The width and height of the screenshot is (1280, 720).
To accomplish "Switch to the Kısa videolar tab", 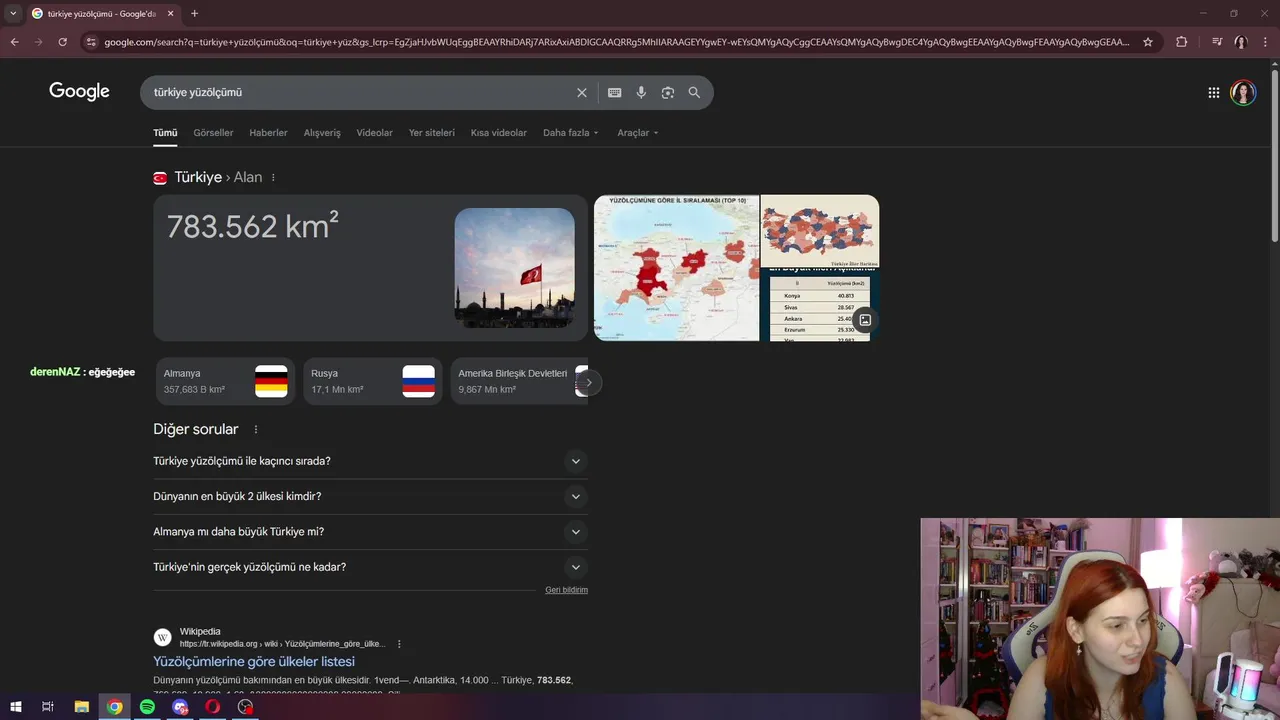I will click(x=498, y=132).
